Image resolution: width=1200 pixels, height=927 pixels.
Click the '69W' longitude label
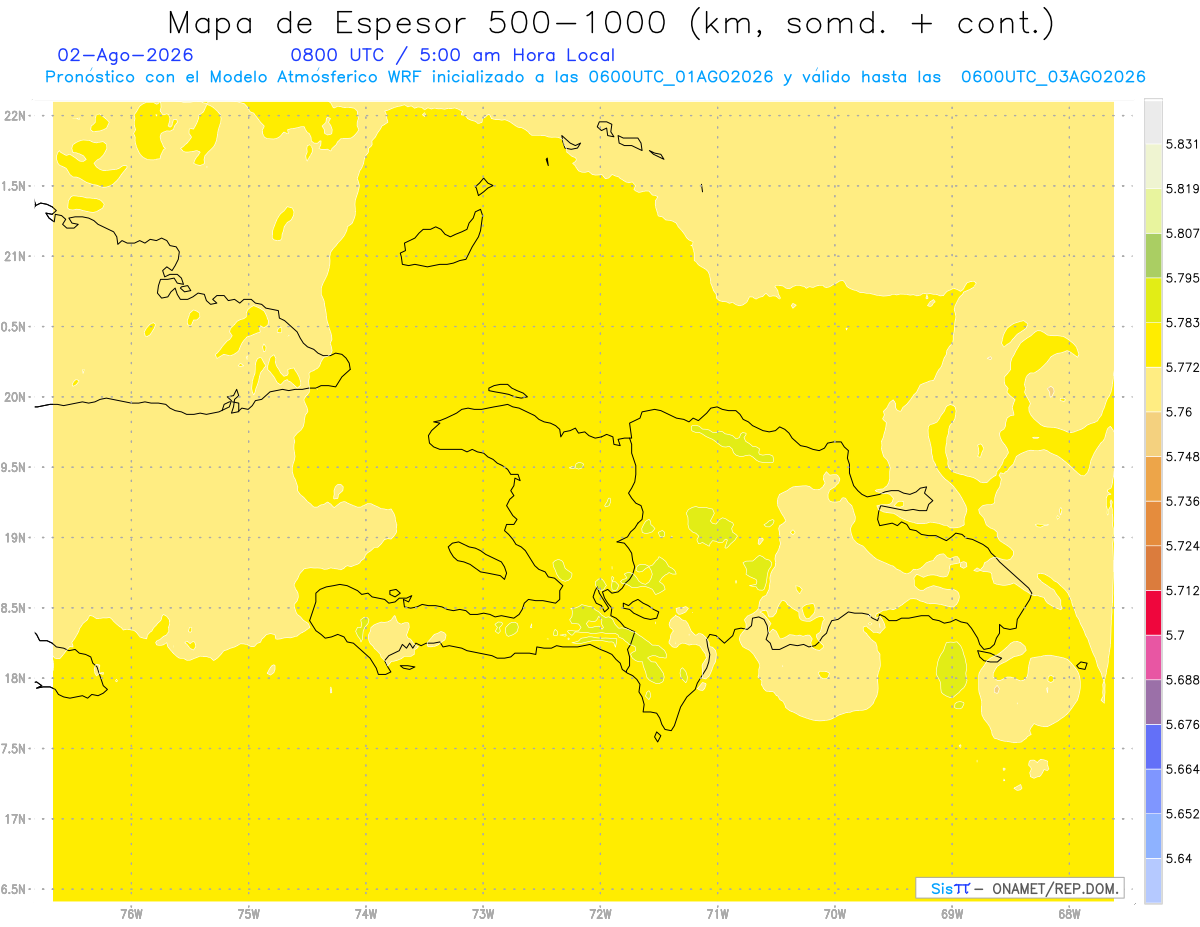click(952, 914)
